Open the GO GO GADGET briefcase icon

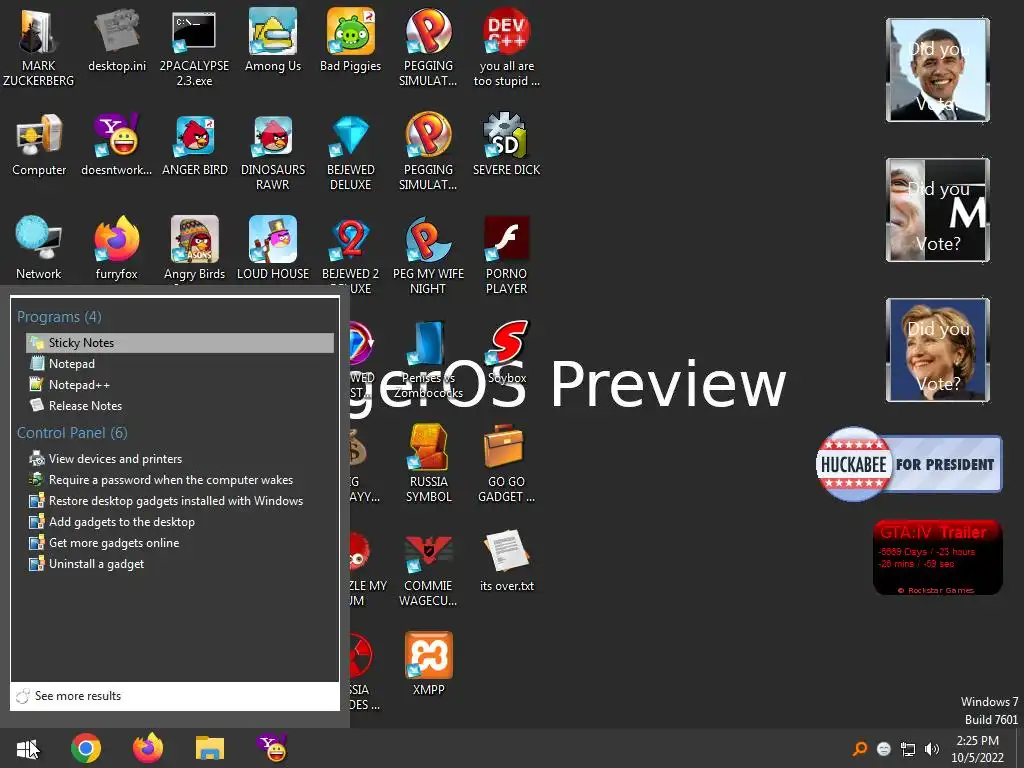(x=507, y=463)
